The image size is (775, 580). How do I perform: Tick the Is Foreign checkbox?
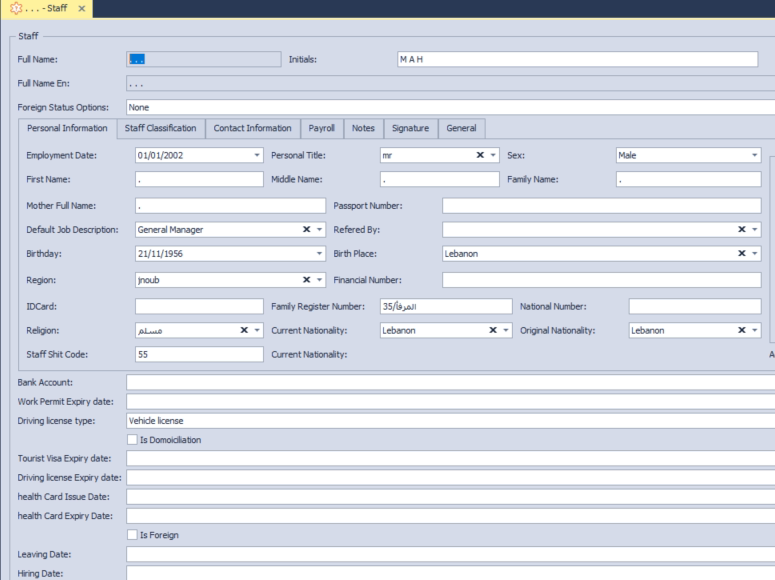coord(134,535)
